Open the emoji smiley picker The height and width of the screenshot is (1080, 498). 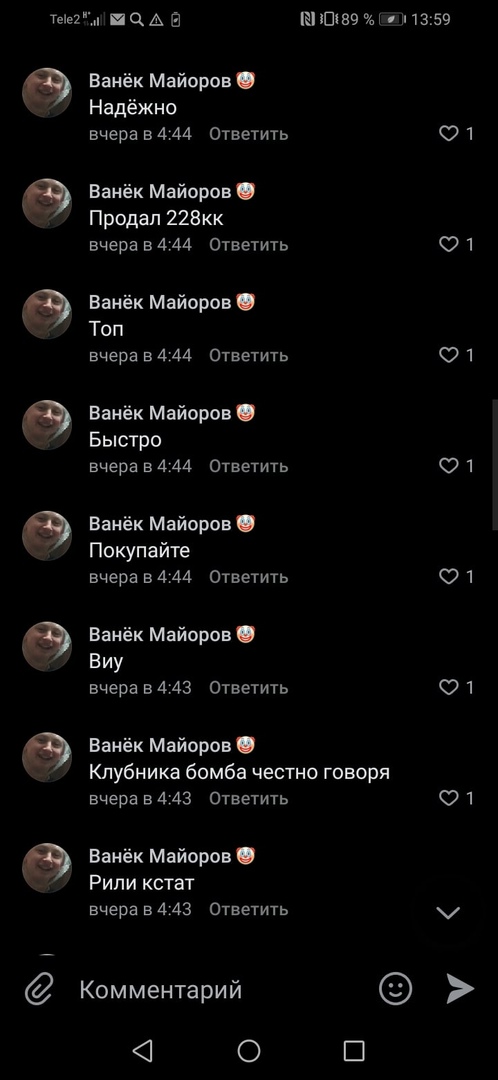pyautogui.click(x=395, y=989)
